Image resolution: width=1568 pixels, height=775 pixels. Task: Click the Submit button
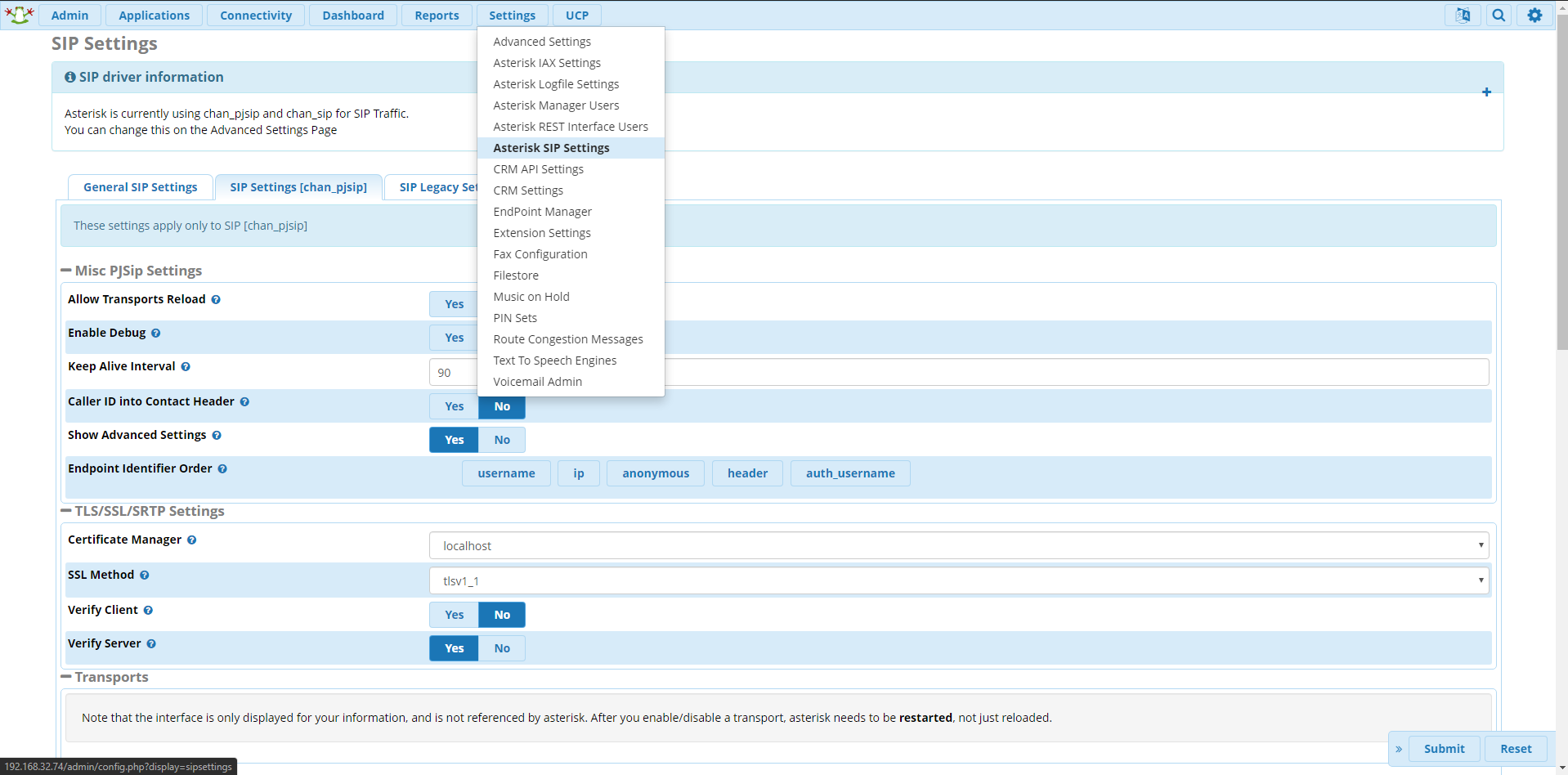(1444, 749)
